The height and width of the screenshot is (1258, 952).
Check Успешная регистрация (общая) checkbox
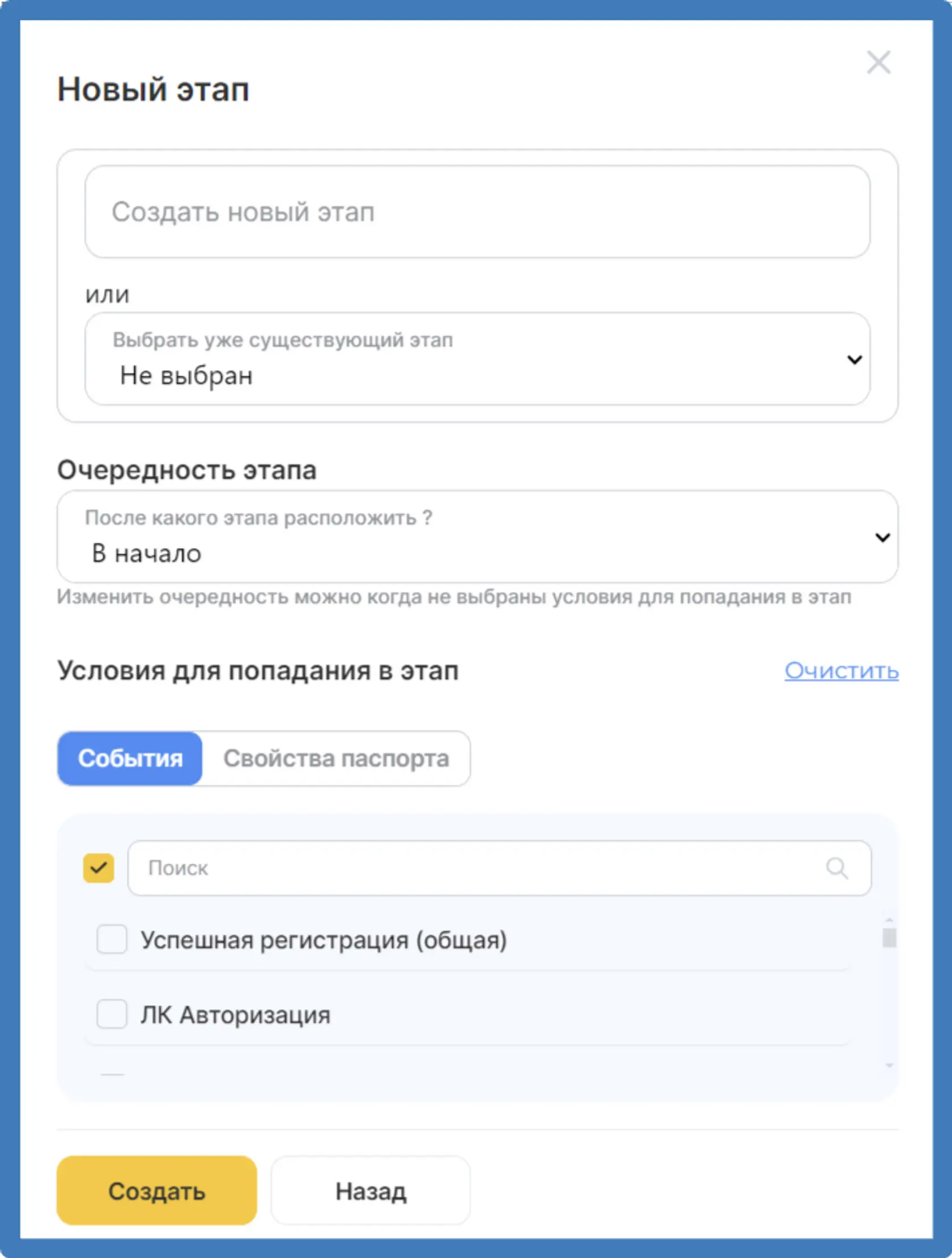pos(112,938)
